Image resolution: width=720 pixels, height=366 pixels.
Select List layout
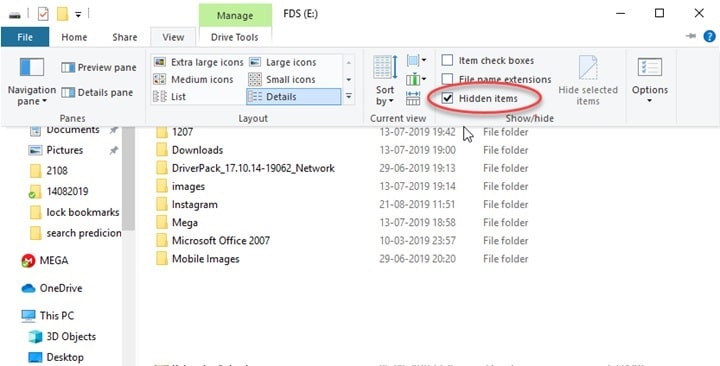(x=169, y=97)
